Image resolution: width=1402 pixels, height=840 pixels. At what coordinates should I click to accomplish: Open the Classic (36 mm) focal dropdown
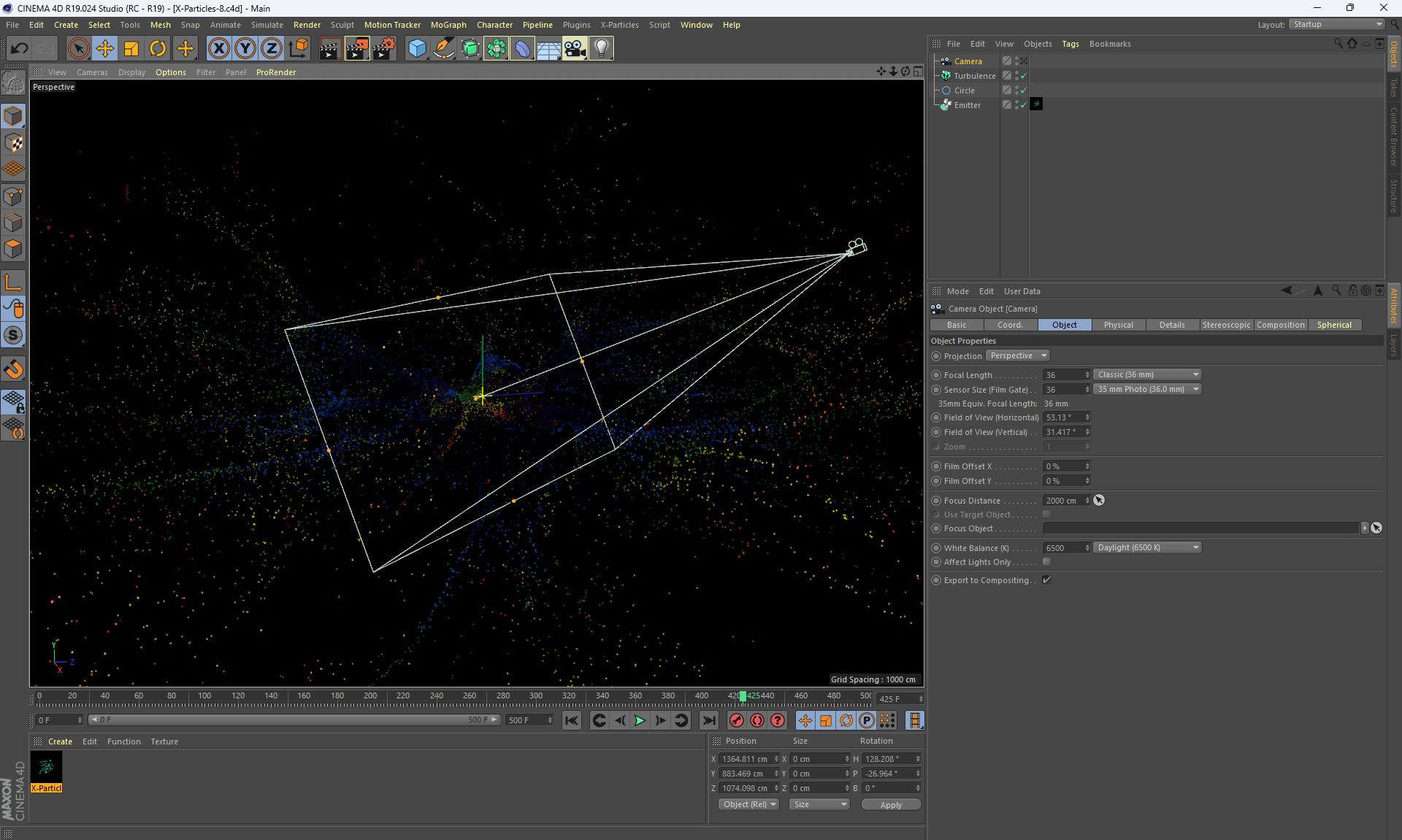click(x=1147, y=375)
